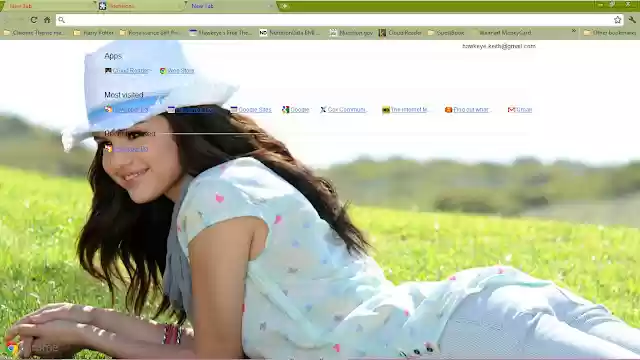Open The Internet M... most visited link
The width and height of the screenshot is (640, 360).
point(404,110)
